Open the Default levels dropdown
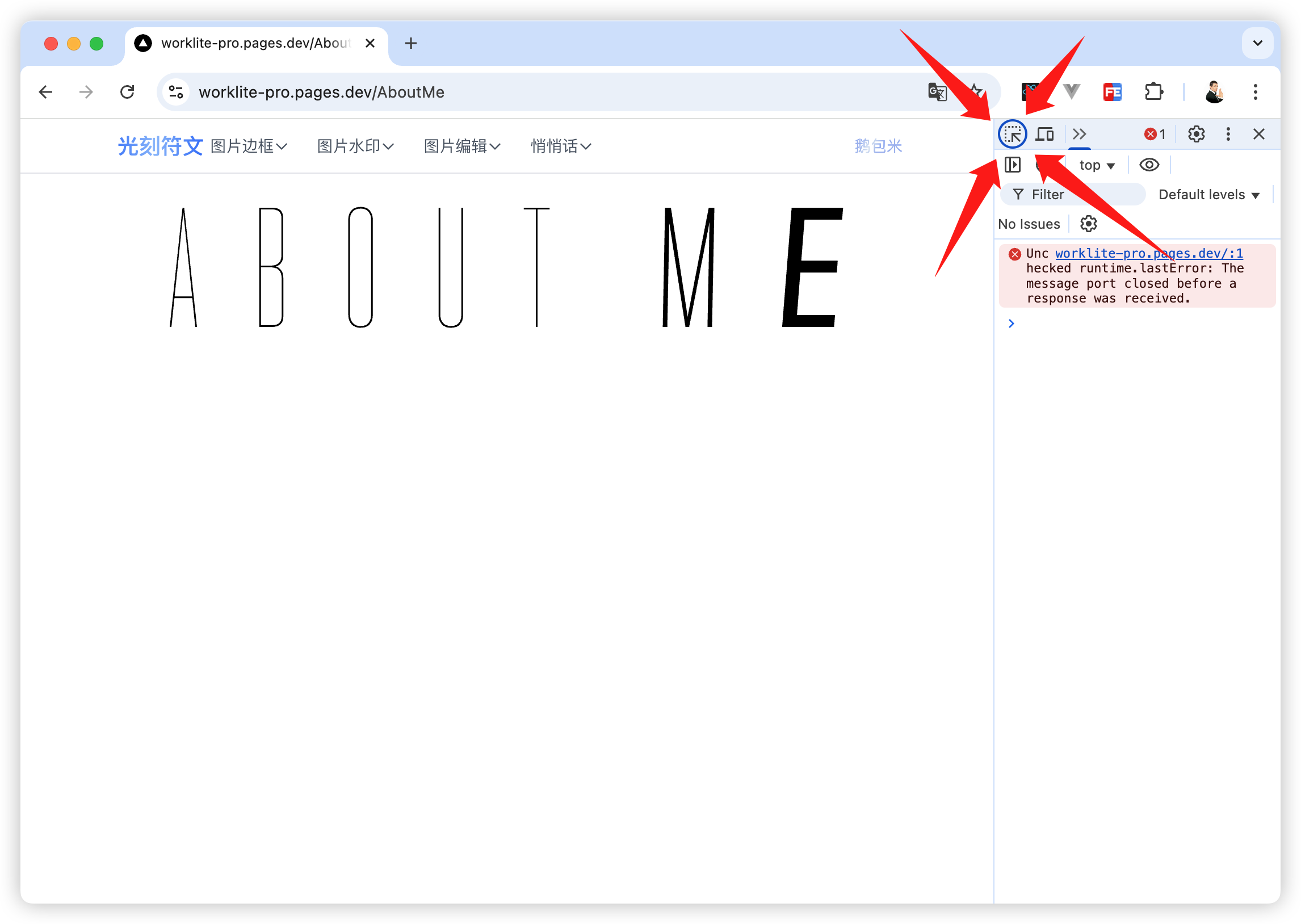This screenshot has height=924, width=1301. 1208,195
